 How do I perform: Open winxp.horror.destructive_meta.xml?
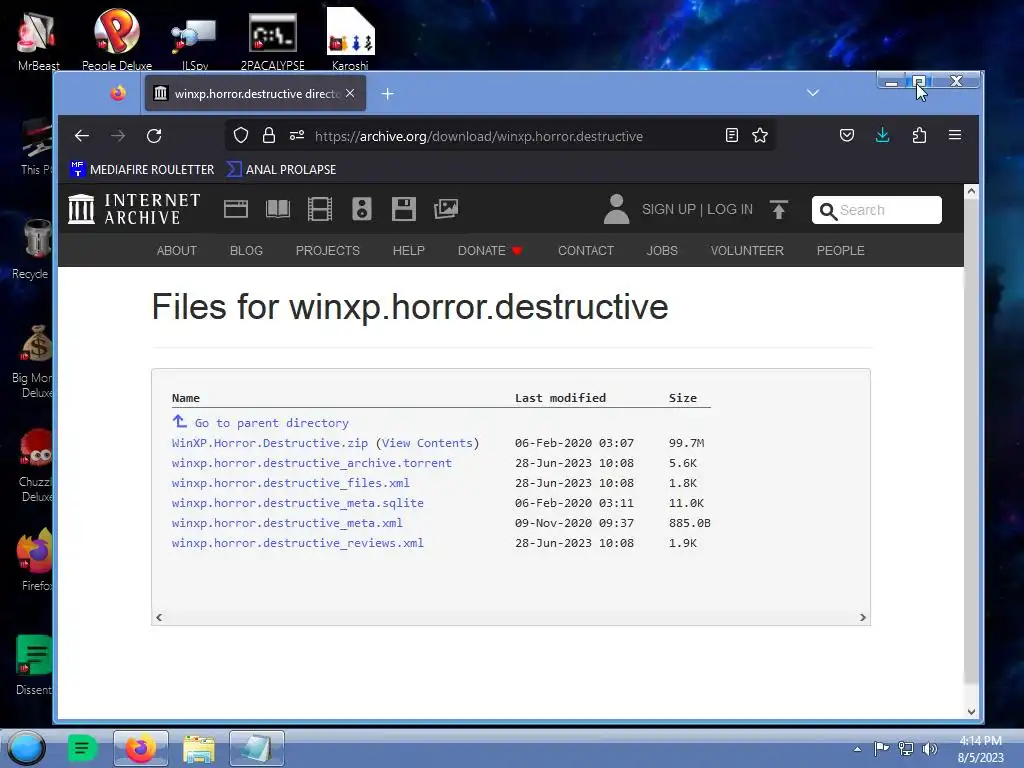point(287,523)
